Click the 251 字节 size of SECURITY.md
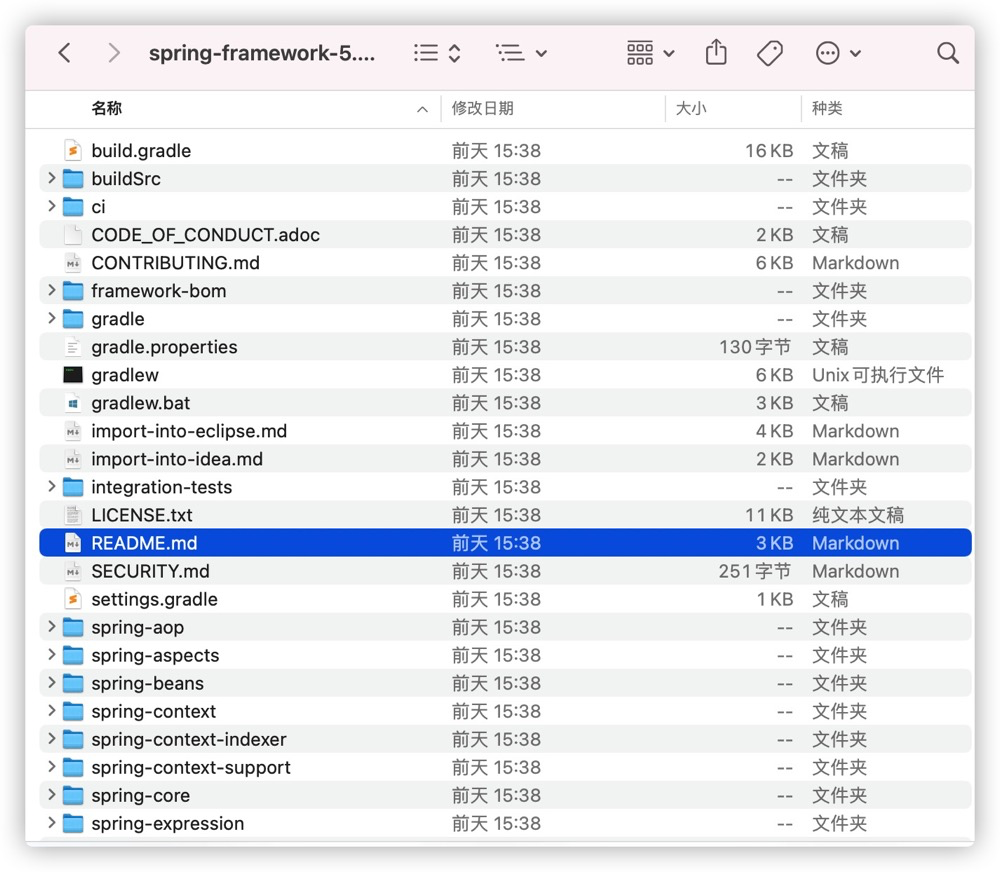This screenshot has width=1000, height=872. pyautogui.click(x=754, y=572)
